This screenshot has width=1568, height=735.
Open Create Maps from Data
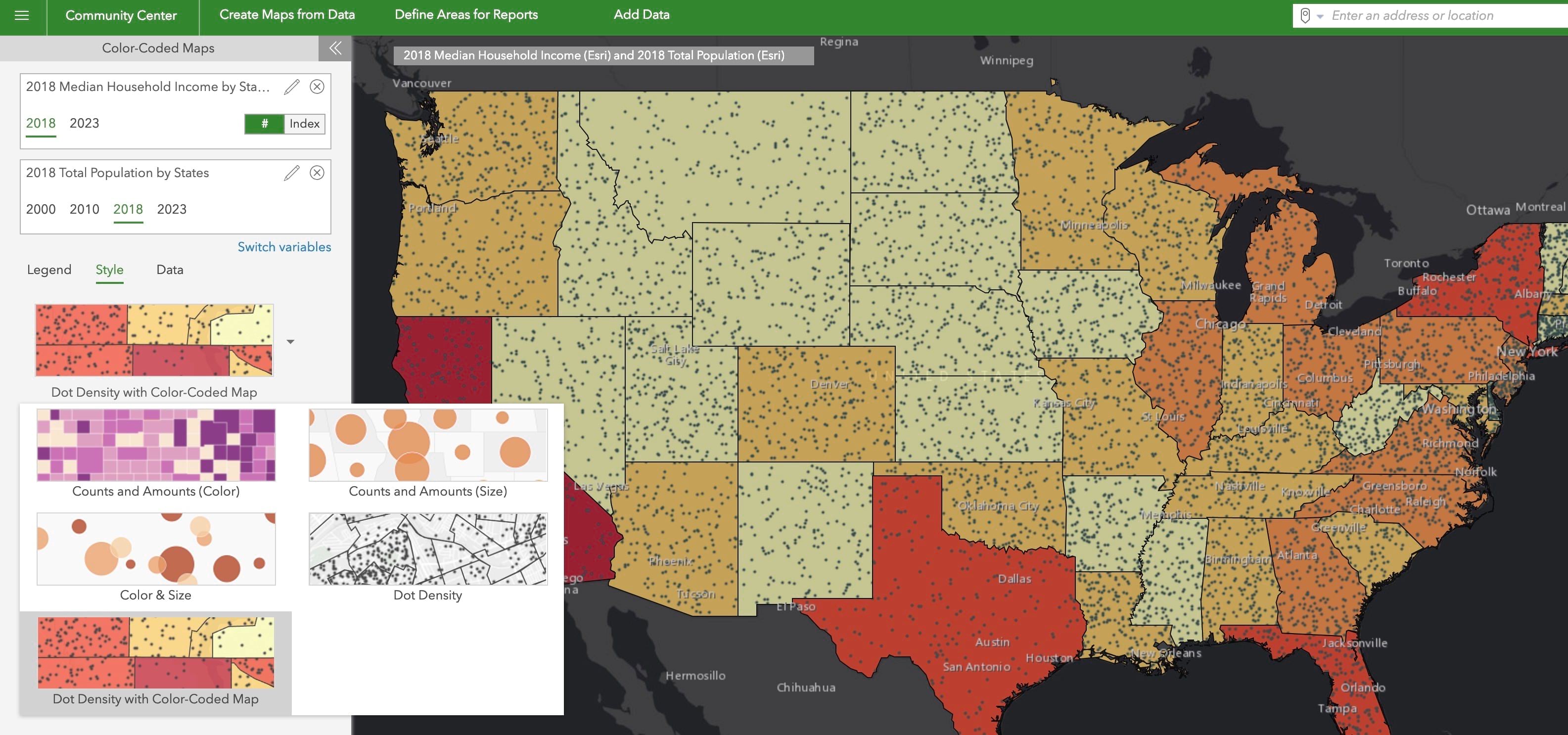(287, 15)
